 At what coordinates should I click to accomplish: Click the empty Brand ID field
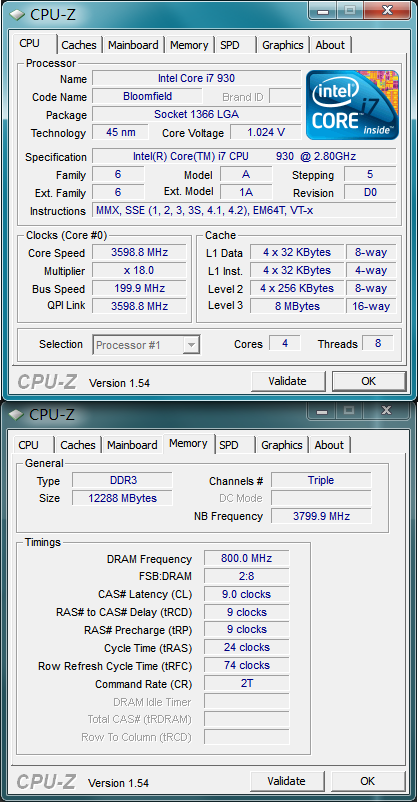[285, 96]
